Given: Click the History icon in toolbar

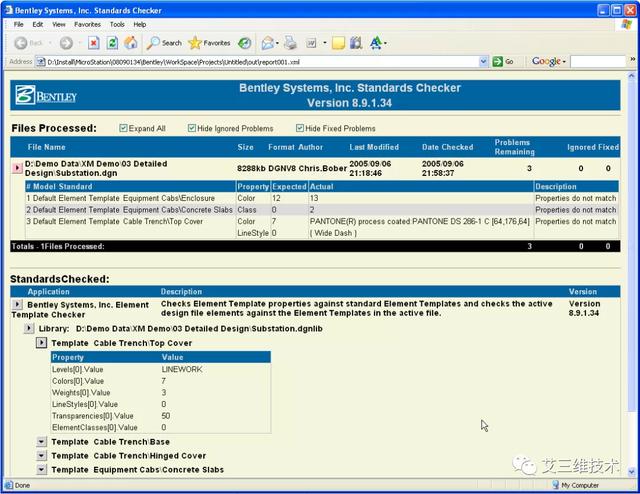Looking at the screenshot, I should tap(244, 43).
